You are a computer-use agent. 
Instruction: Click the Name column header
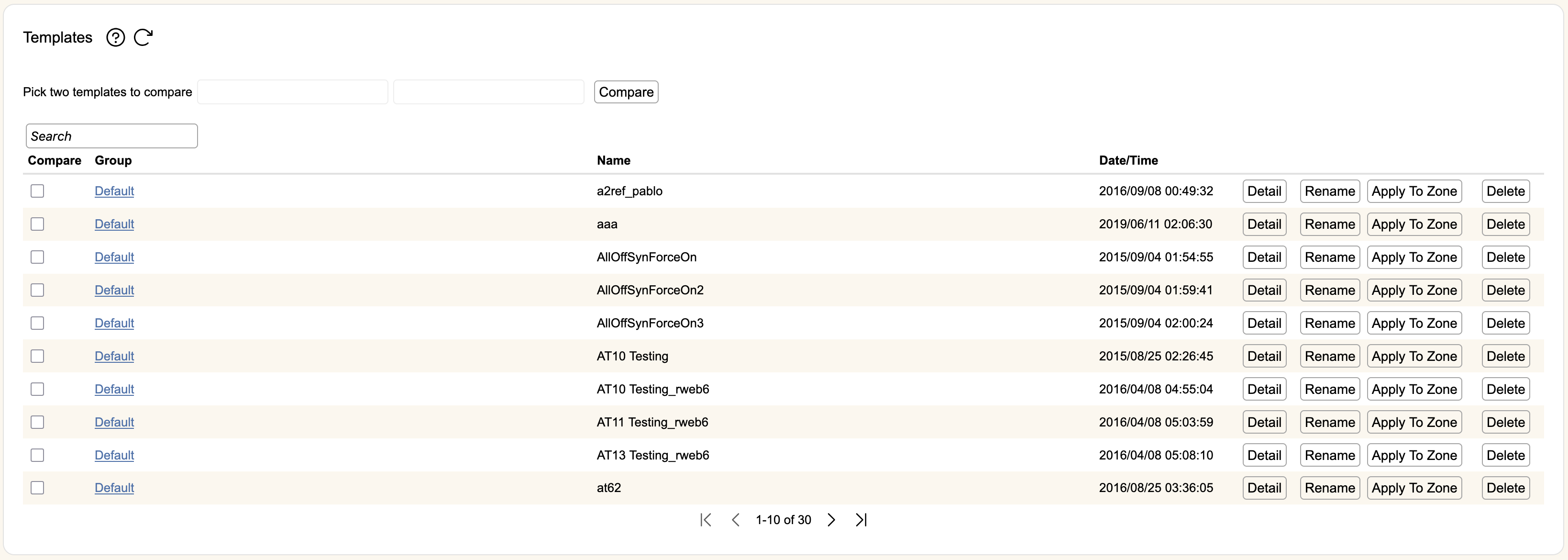point(614,160)
